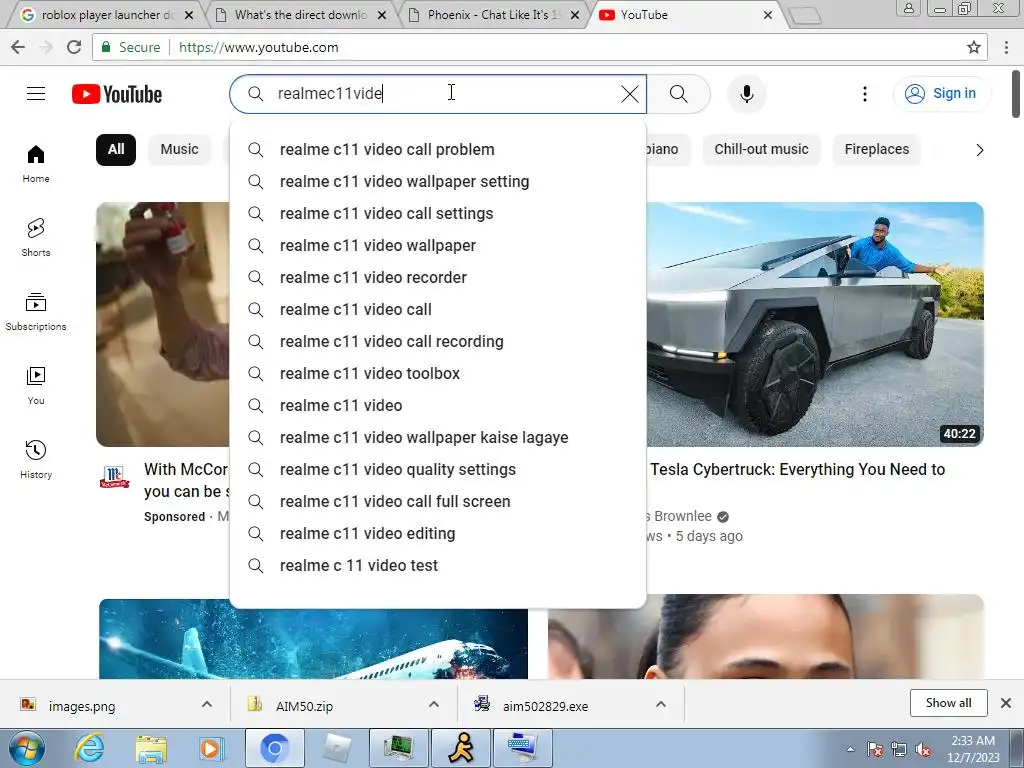Screen dimensions: 1024x768
Task: Start voice search with microphone icon
Action: (x=746, y=94)
